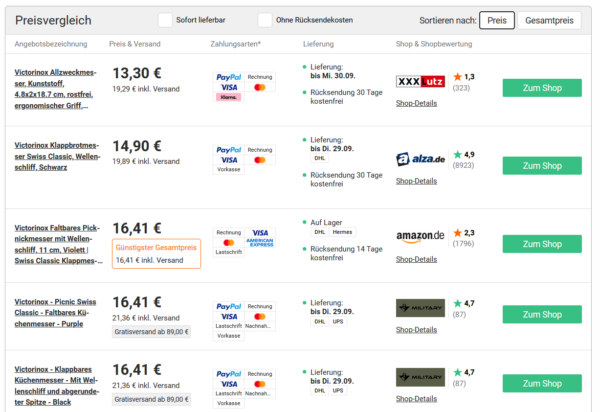The image size is (600, 412).
Task: Click Vorkasse label in alza.de row
Action: point(228,169)
